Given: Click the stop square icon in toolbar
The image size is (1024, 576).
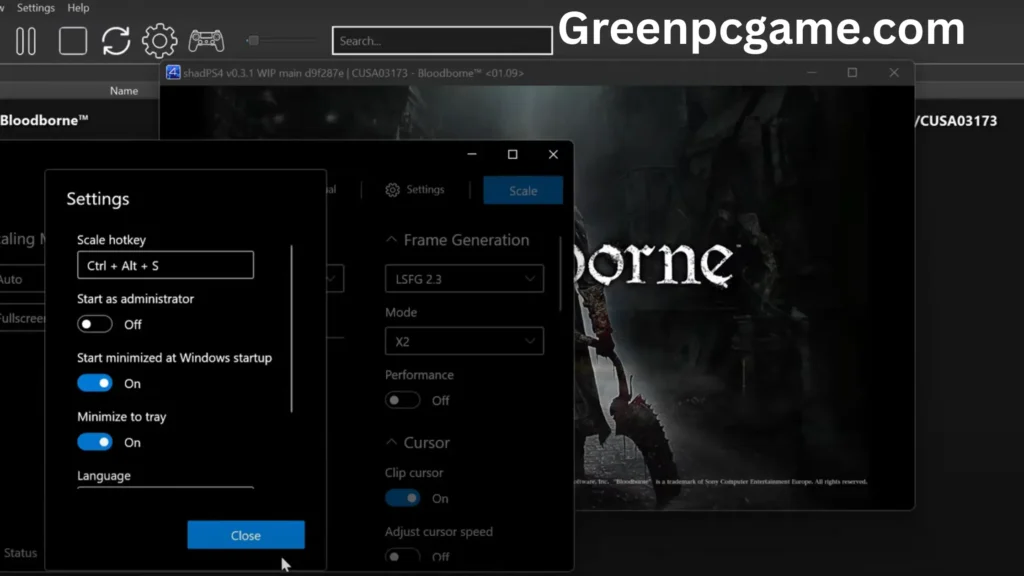Looking at the screenshot, I should pos(72,41).
